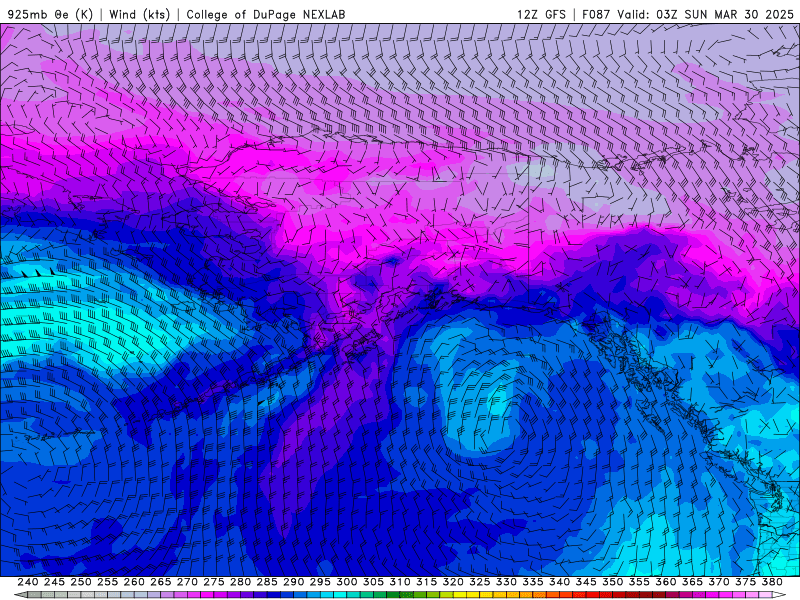Click the 280 value on color scale
This screenshot has width=800, height=600.
pyautogui.click(x=240, y=582)
